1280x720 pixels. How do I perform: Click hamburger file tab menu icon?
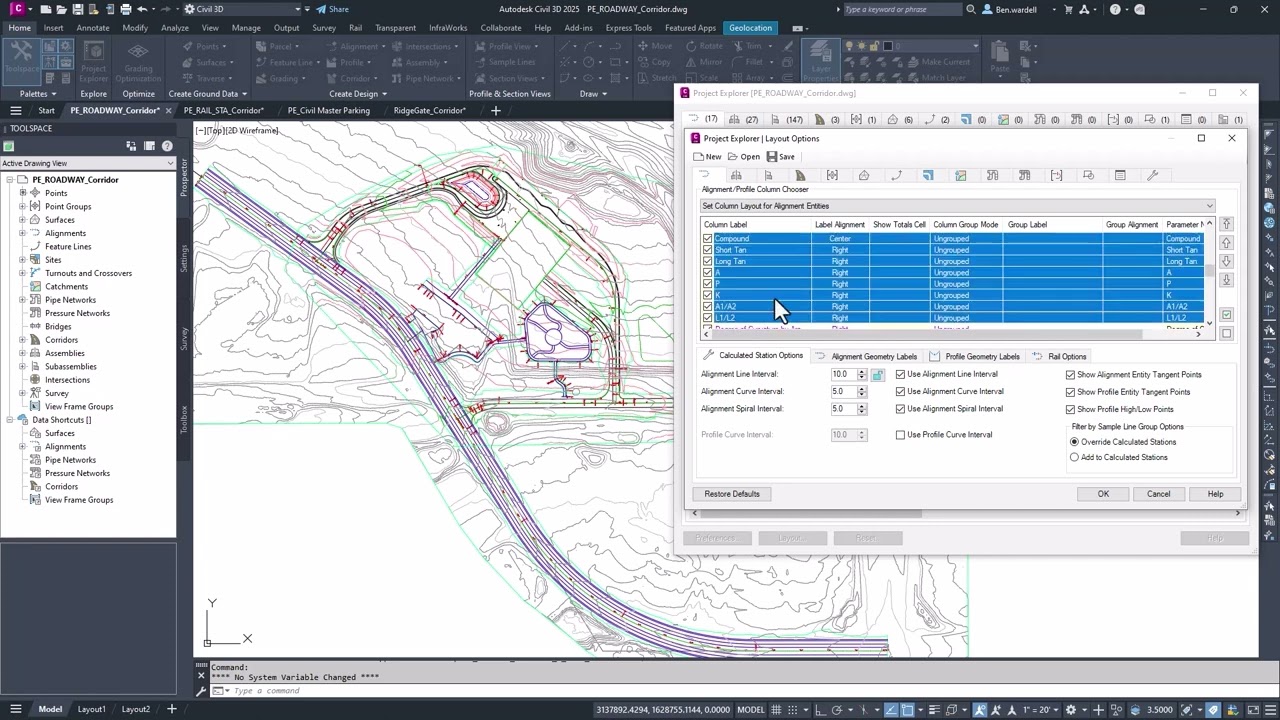point(15,111)
